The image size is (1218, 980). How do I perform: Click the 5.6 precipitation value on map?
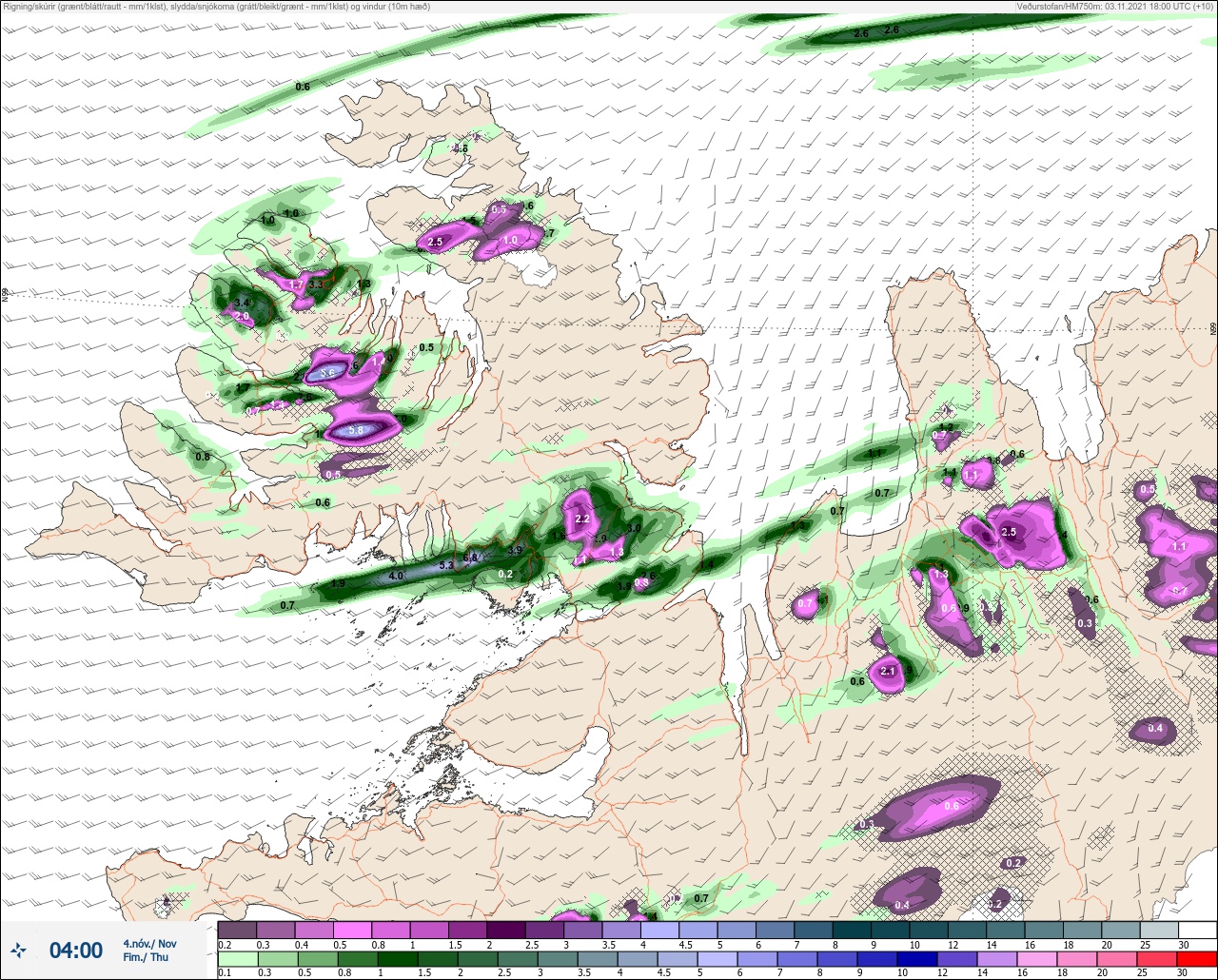click(327, 373)
